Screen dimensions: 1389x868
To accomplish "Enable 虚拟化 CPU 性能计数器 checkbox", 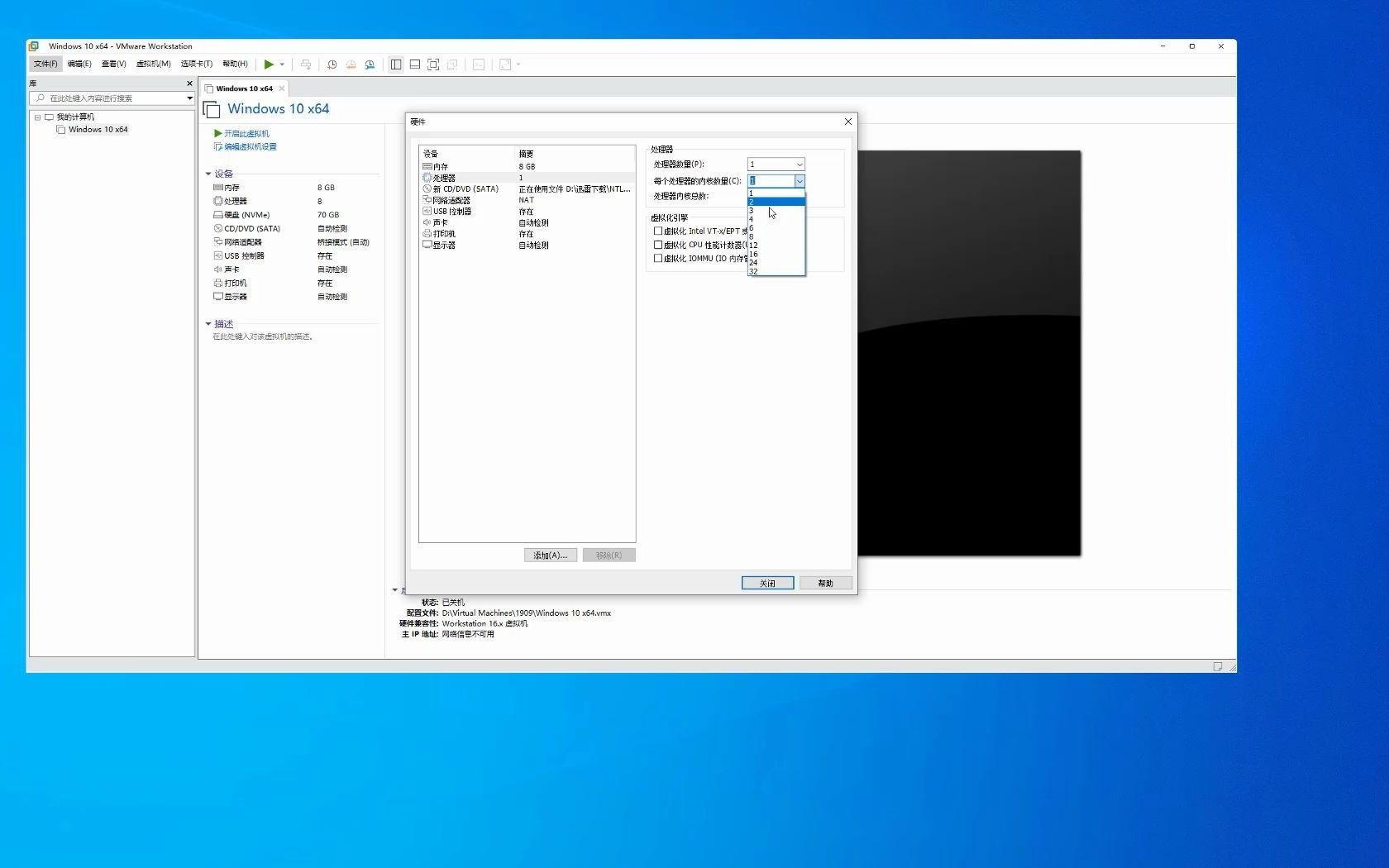I will click(x=658, y=245).
